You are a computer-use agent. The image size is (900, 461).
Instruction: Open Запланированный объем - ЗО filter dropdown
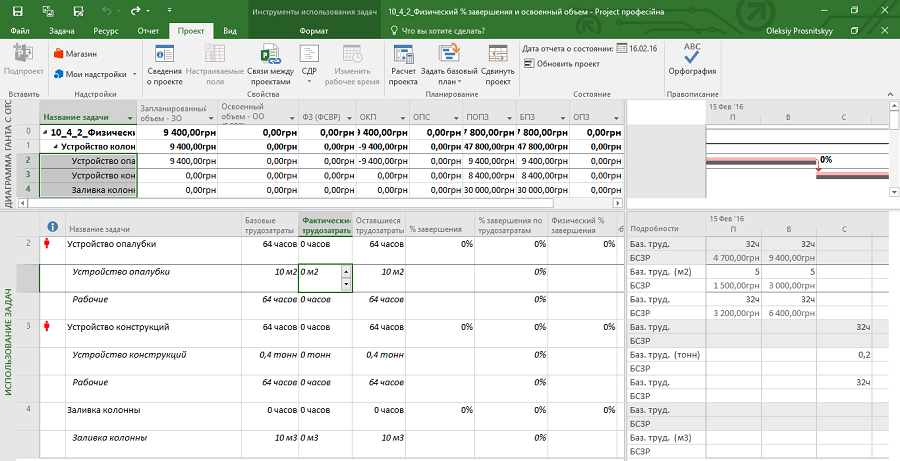click(x=211, y=118)
